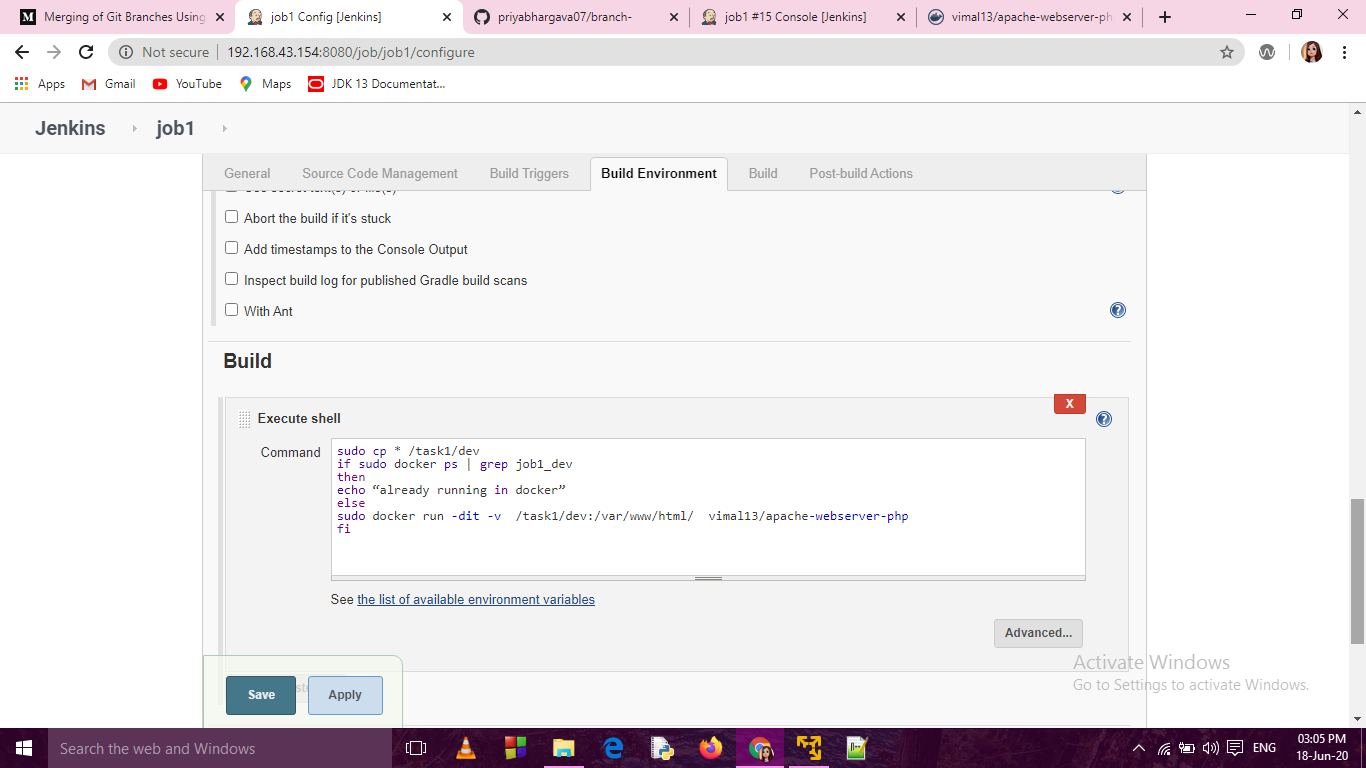Enable "Abort the build if it's stuck"

pyautogui.click(x=231, y=216)
